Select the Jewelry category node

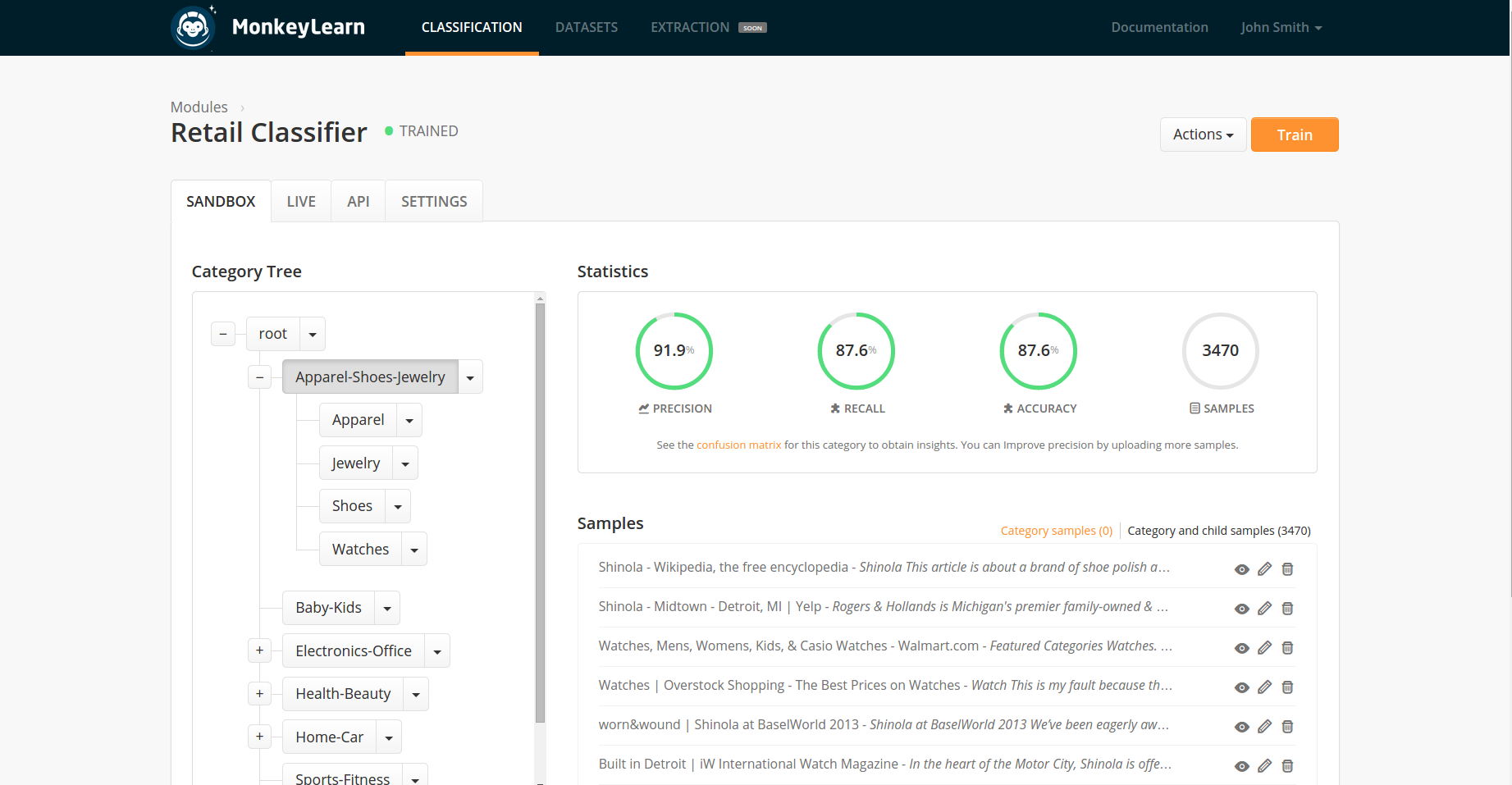point(356,463)
